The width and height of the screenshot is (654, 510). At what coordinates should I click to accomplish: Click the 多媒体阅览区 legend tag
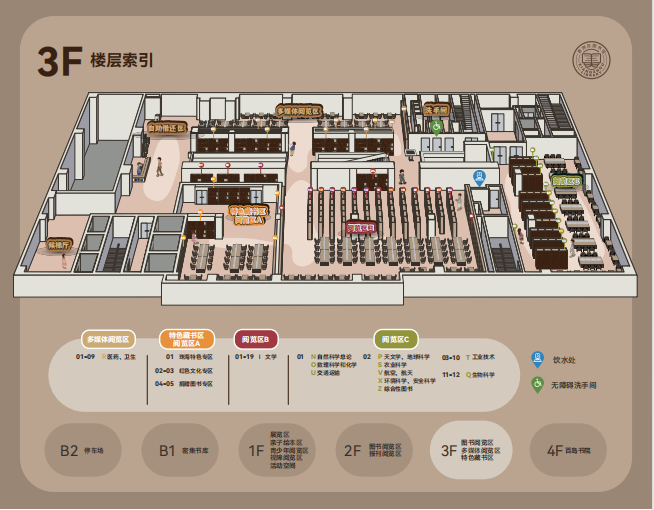click(108, 338)
